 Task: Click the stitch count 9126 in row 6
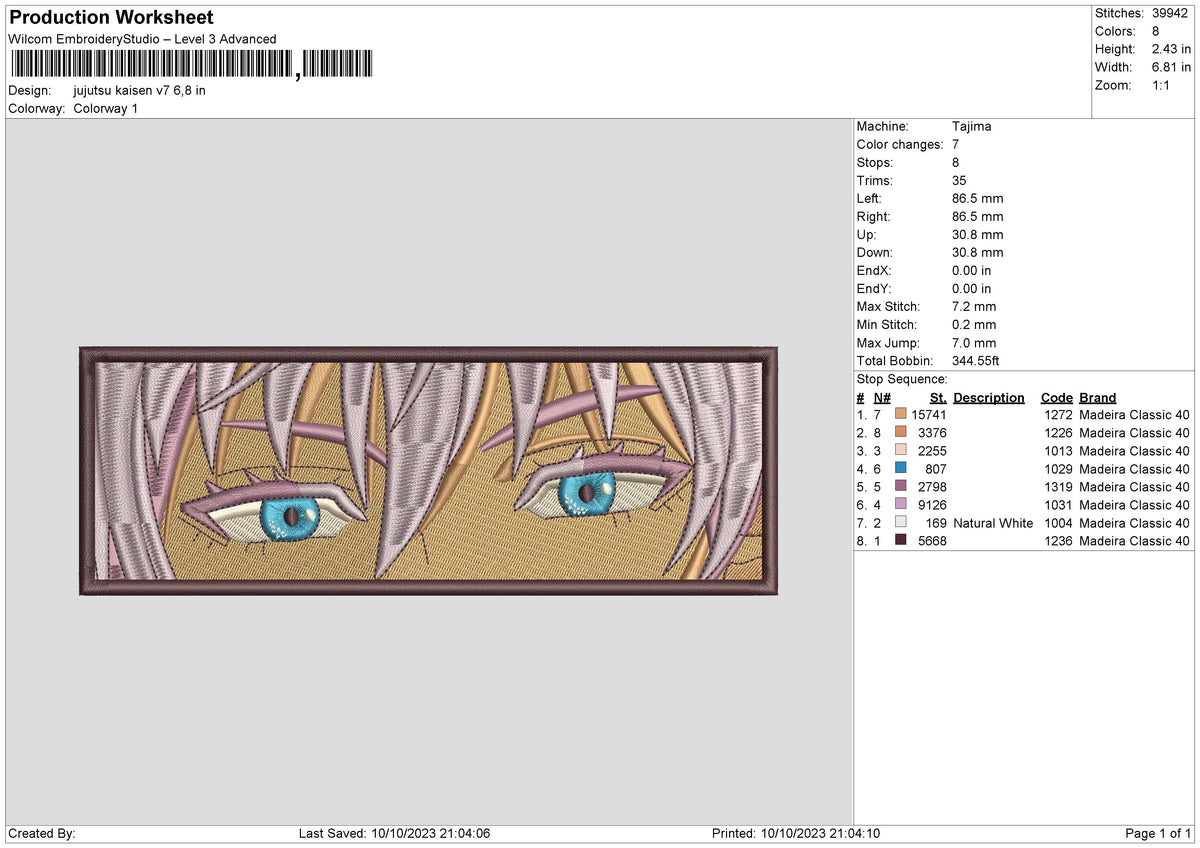click(932, 505)
